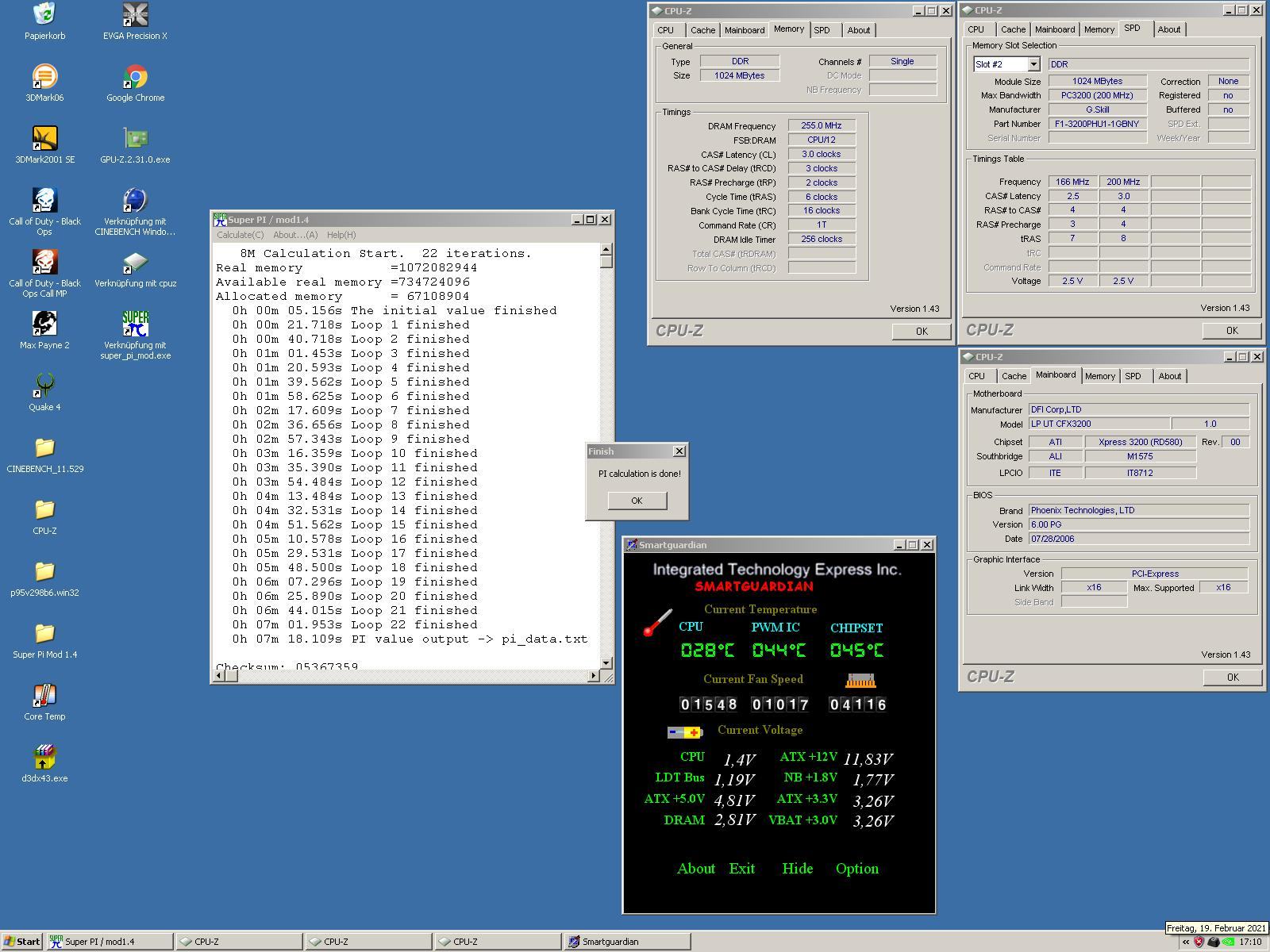
Task: Click the Super PI vertical scrollbar down arrow
Action: pos(606,662)
